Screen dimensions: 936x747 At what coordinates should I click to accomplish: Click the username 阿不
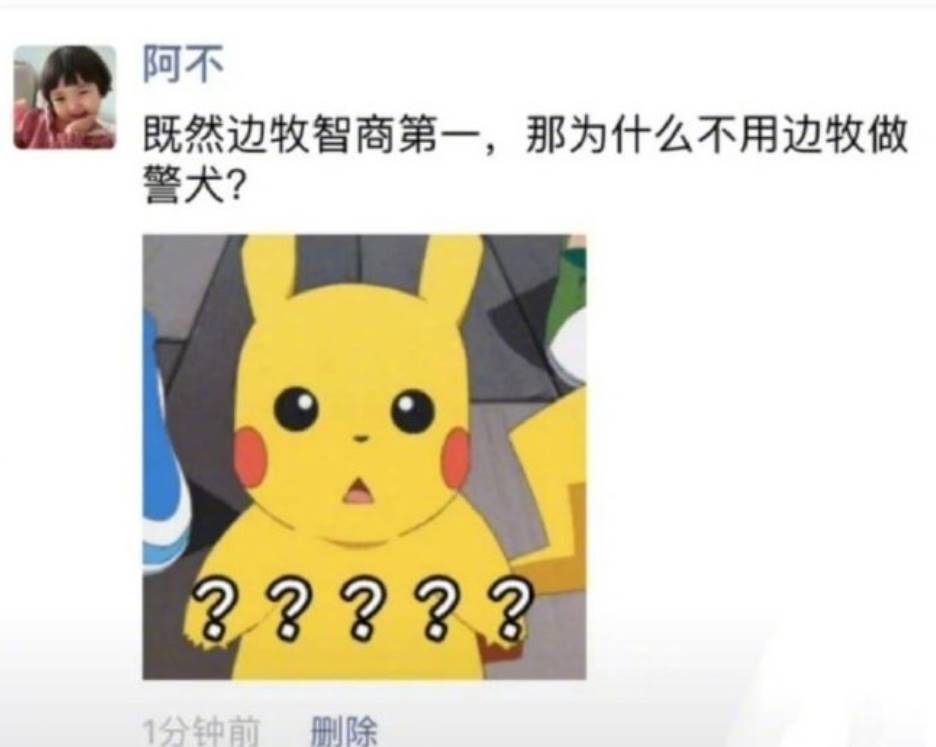184,64
